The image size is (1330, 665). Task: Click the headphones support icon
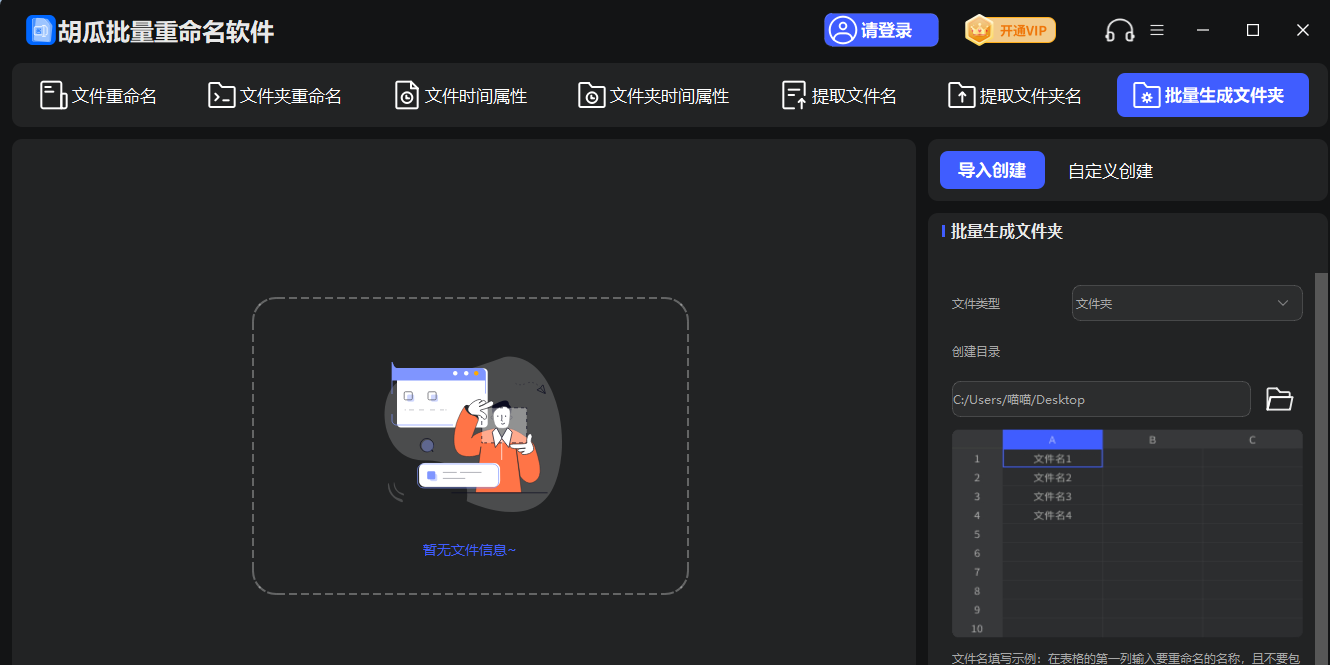click(x=1119, y=30)
